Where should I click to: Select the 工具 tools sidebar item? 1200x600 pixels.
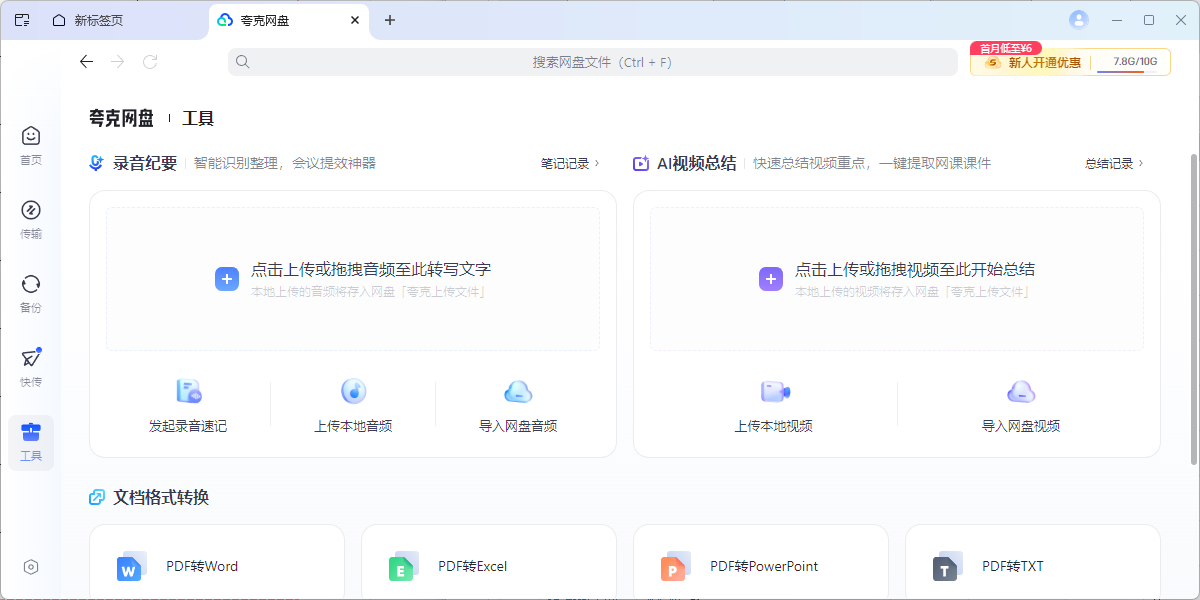pos(31,442)
